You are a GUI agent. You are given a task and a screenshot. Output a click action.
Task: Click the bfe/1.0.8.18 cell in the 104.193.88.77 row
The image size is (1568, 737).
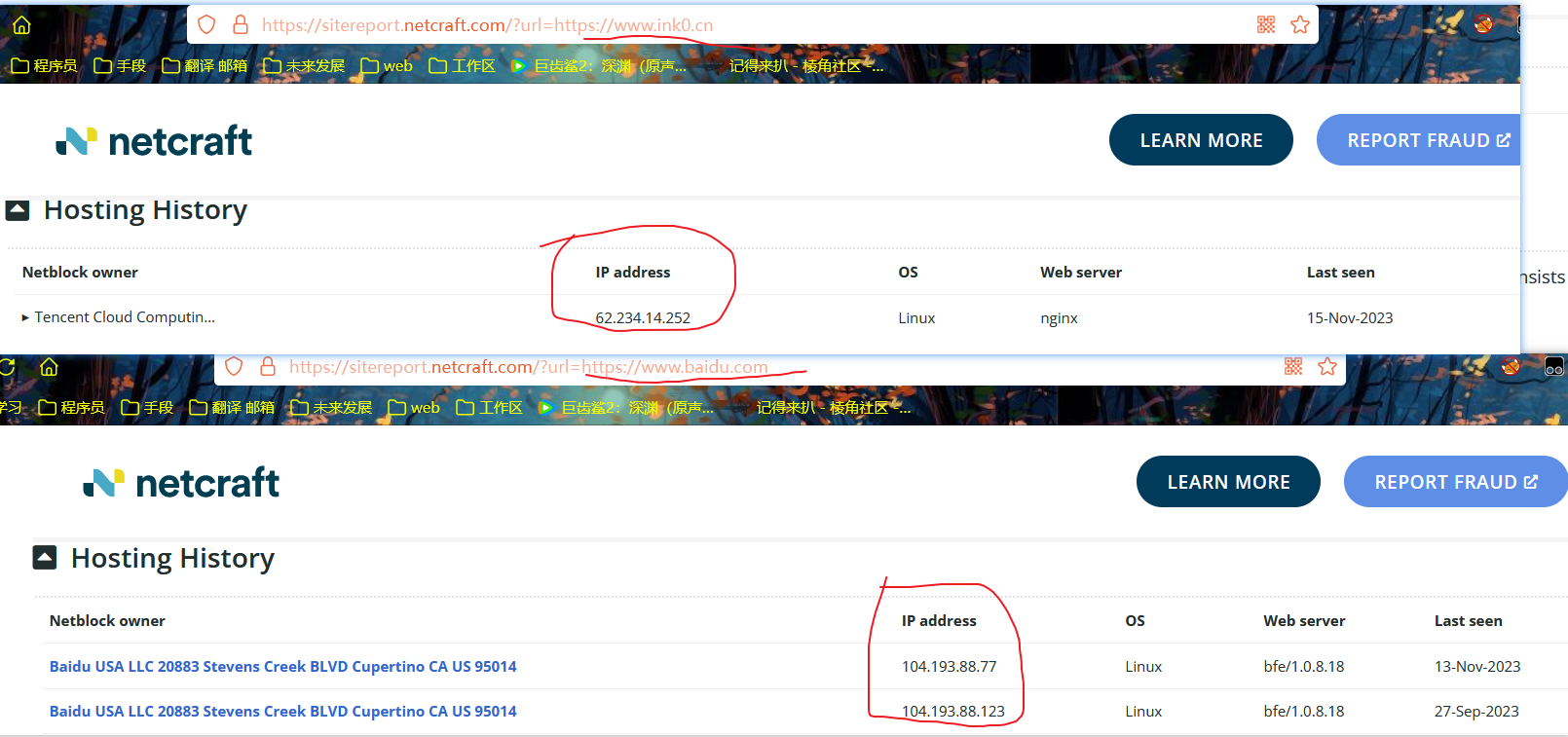click(x=1304, y=667)
